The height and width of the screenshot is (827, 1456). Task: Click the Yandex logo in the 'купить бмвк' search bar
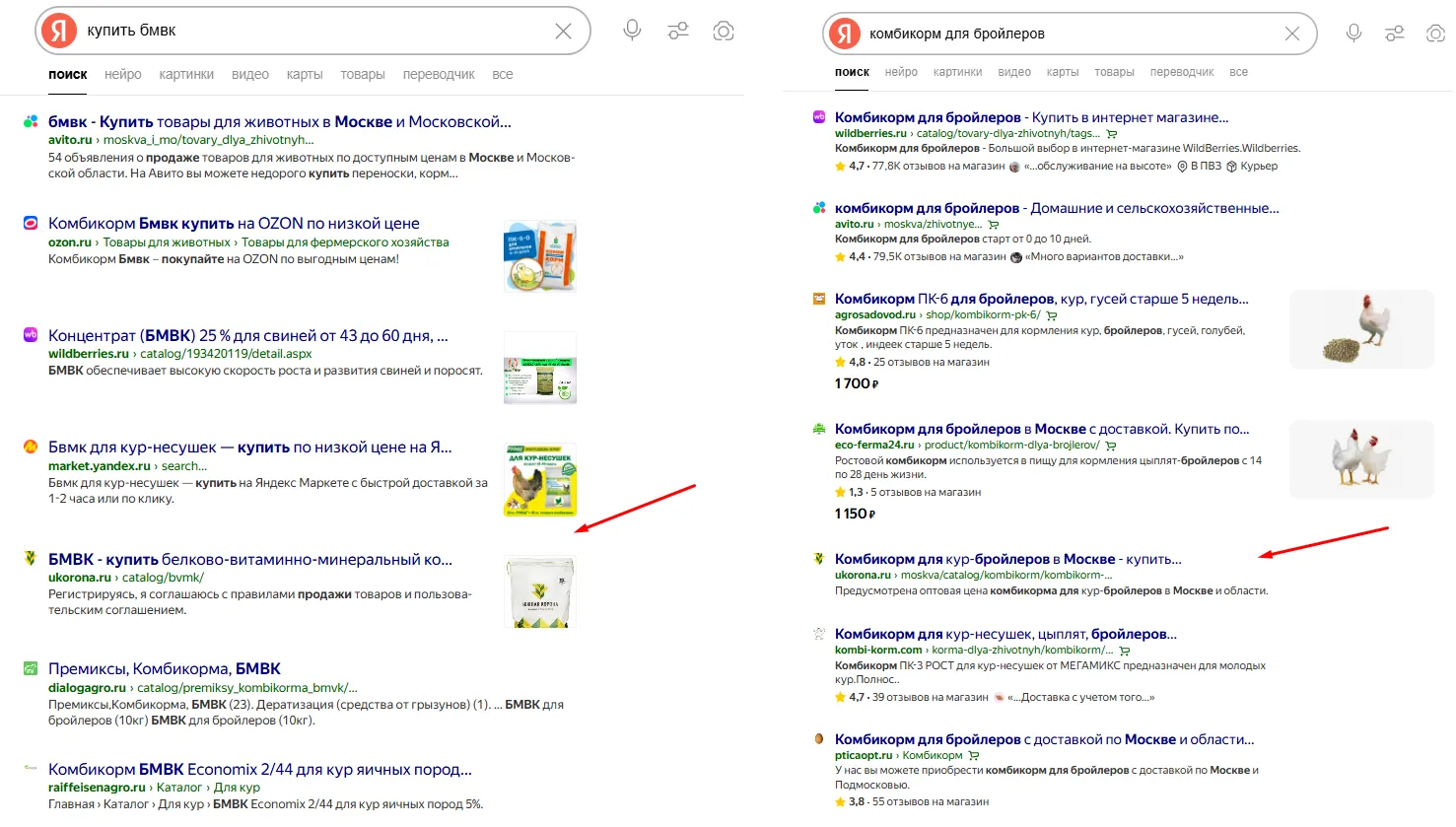(58, 31)
